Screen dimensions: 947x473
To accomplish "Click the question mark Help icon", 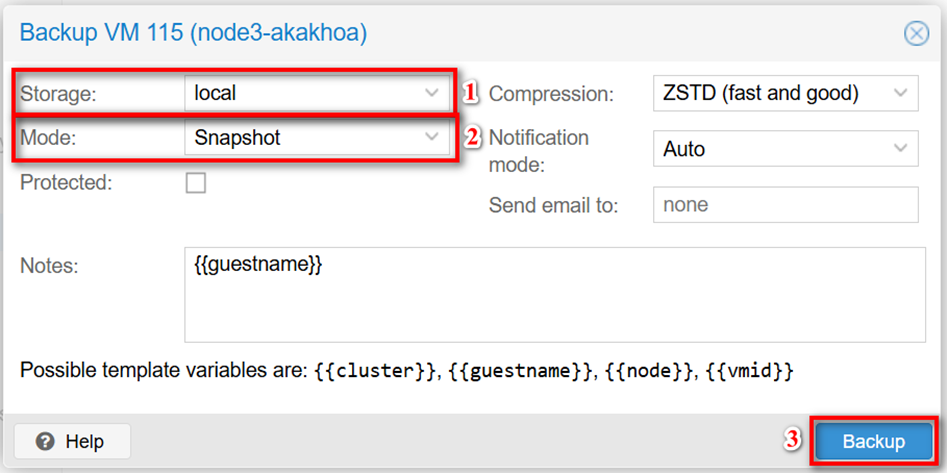I will (45, 441).
